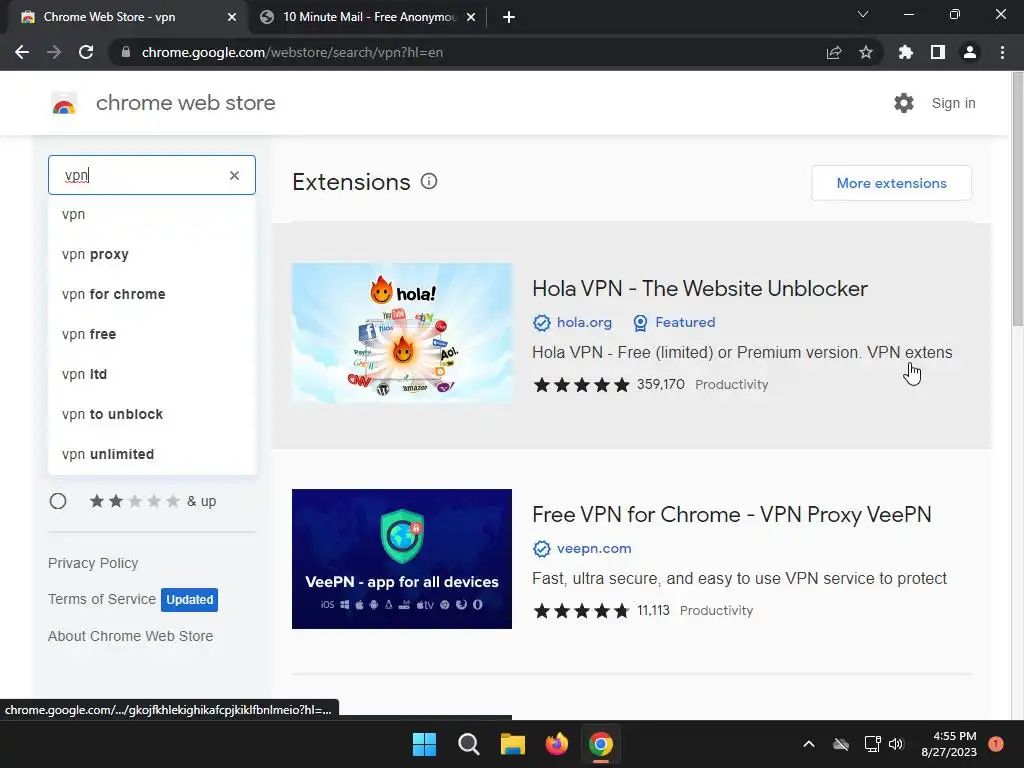Viewport: 1024px width, 768px height.
Task: Click the VeePN 11,113 ratings stars
Action: click(x=581, y=611)
